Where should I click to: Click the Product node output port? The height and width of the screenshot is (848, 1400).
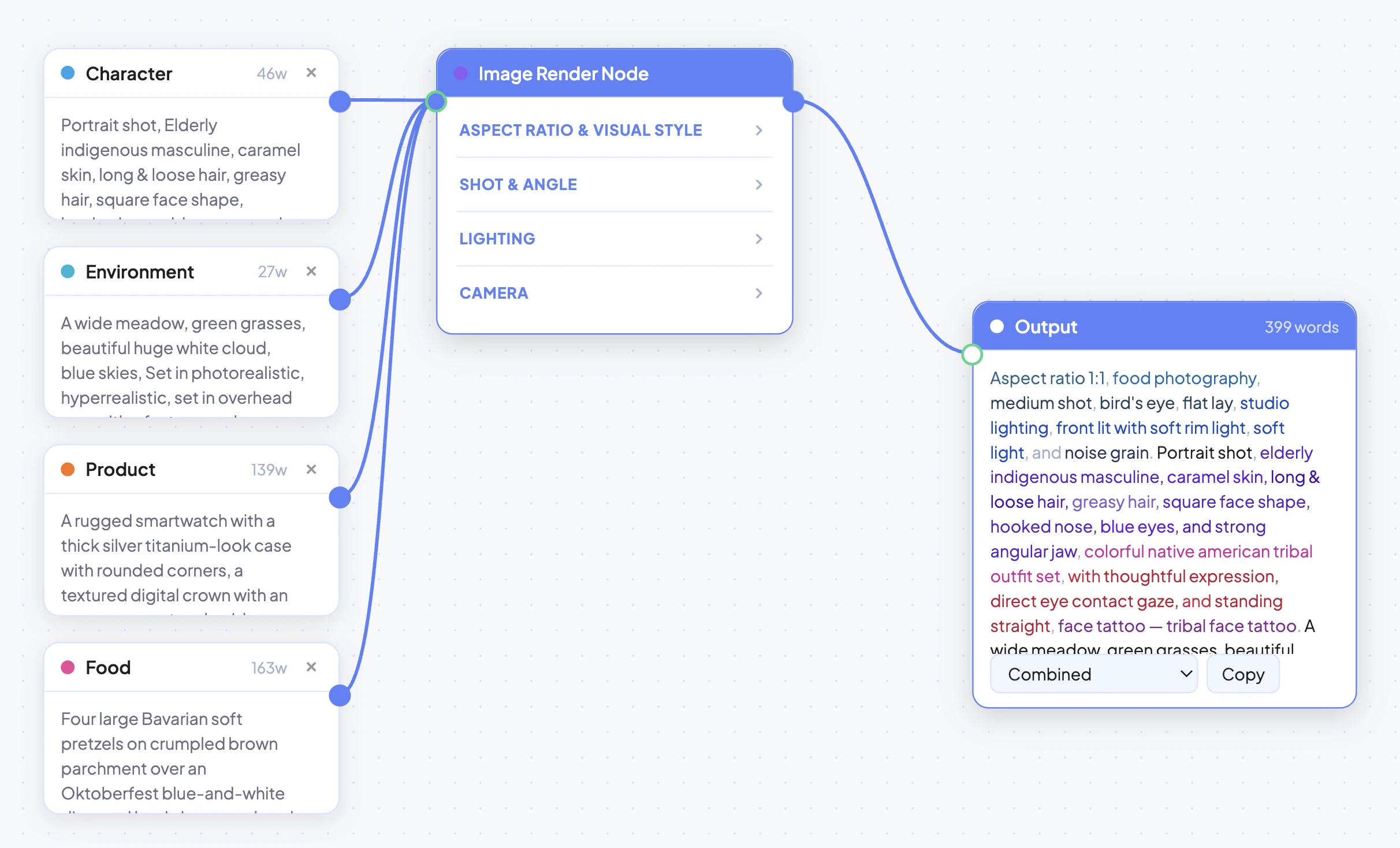(x=340, y=497)
